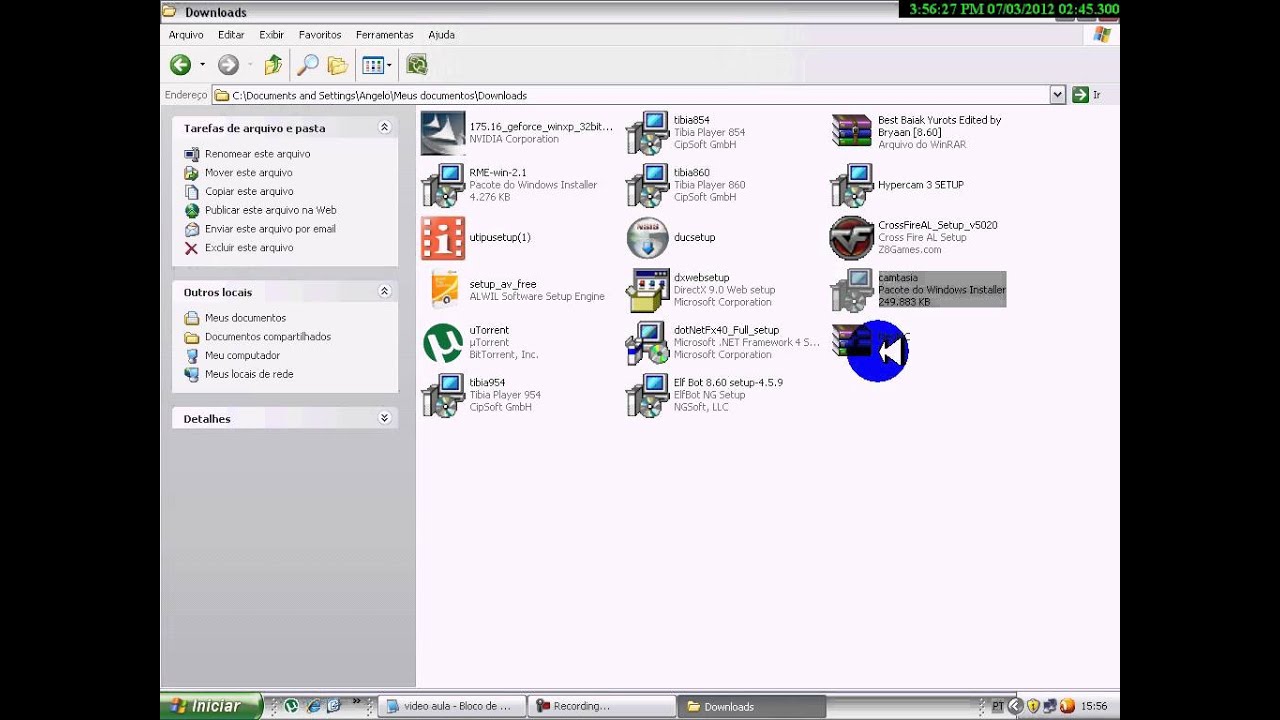The width and height of the screenshot is (1280, 720).
Task: Click the grey Forward arrow button
Action: coord(228,65)
